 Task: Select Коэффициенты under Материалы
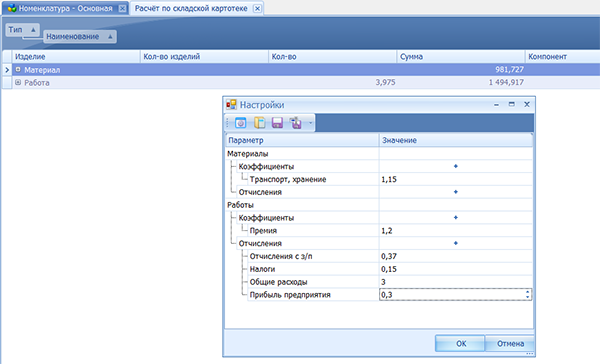266,166
